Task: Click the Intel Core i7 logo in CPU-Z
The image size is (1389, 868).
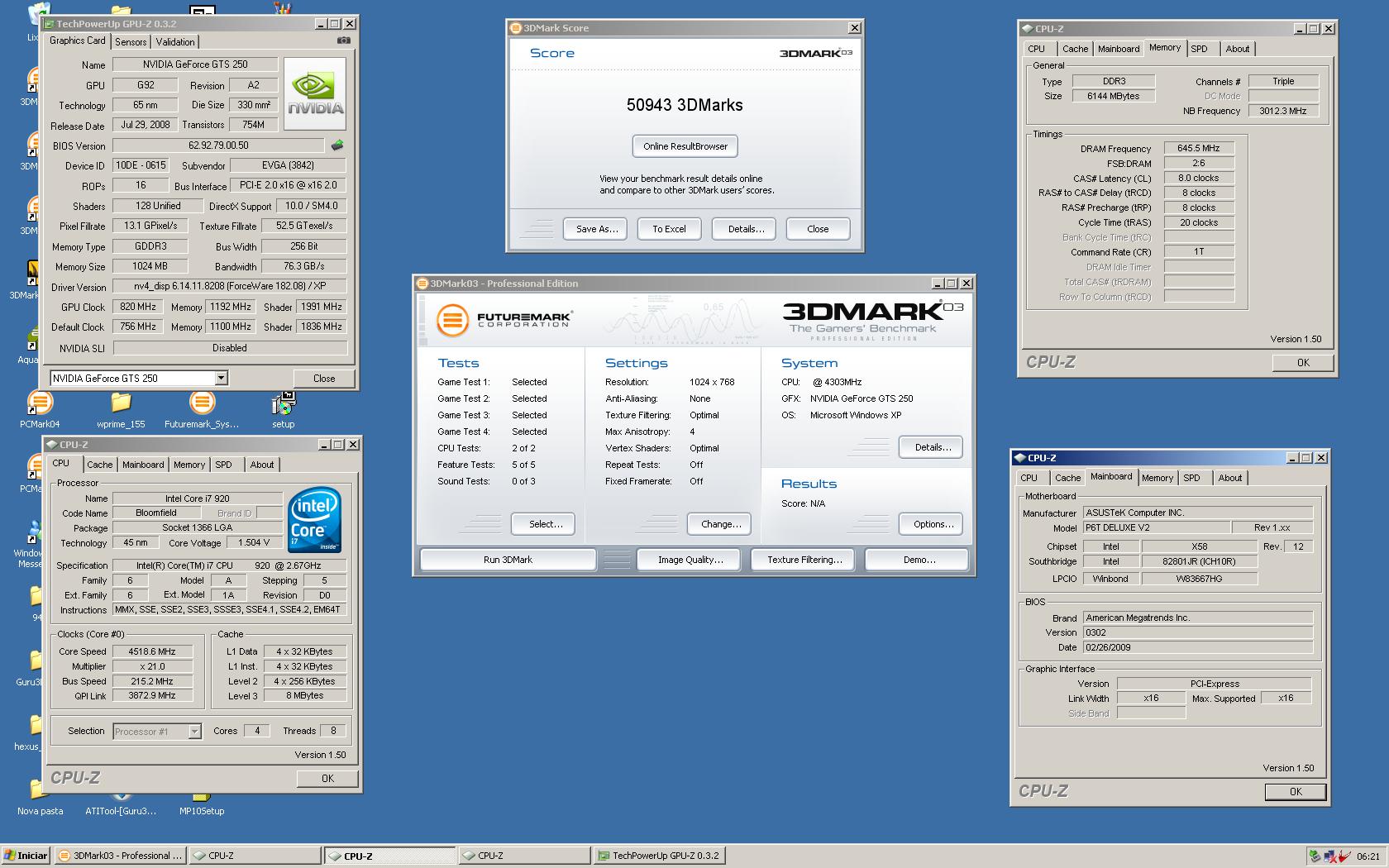Action: click(x=314, y=519)
